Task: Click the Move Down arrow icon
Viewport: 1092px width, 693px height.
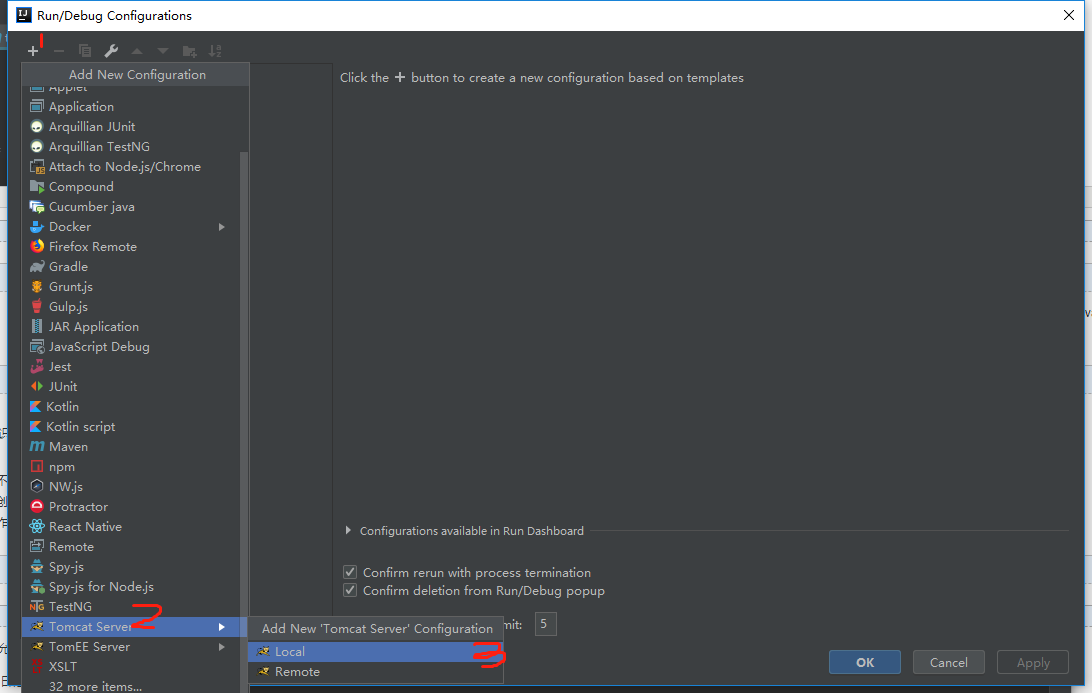Action: [x=163, y=51]
